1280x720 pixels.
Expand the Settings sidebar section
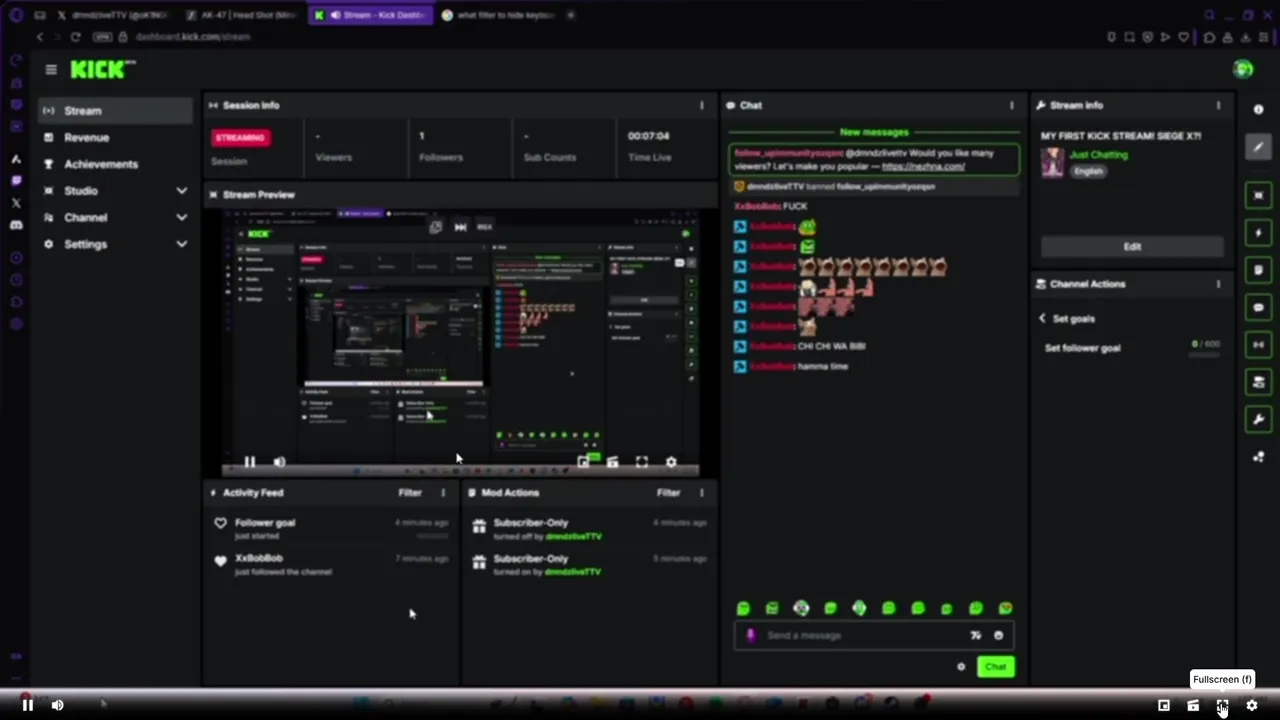coord(181,244)
